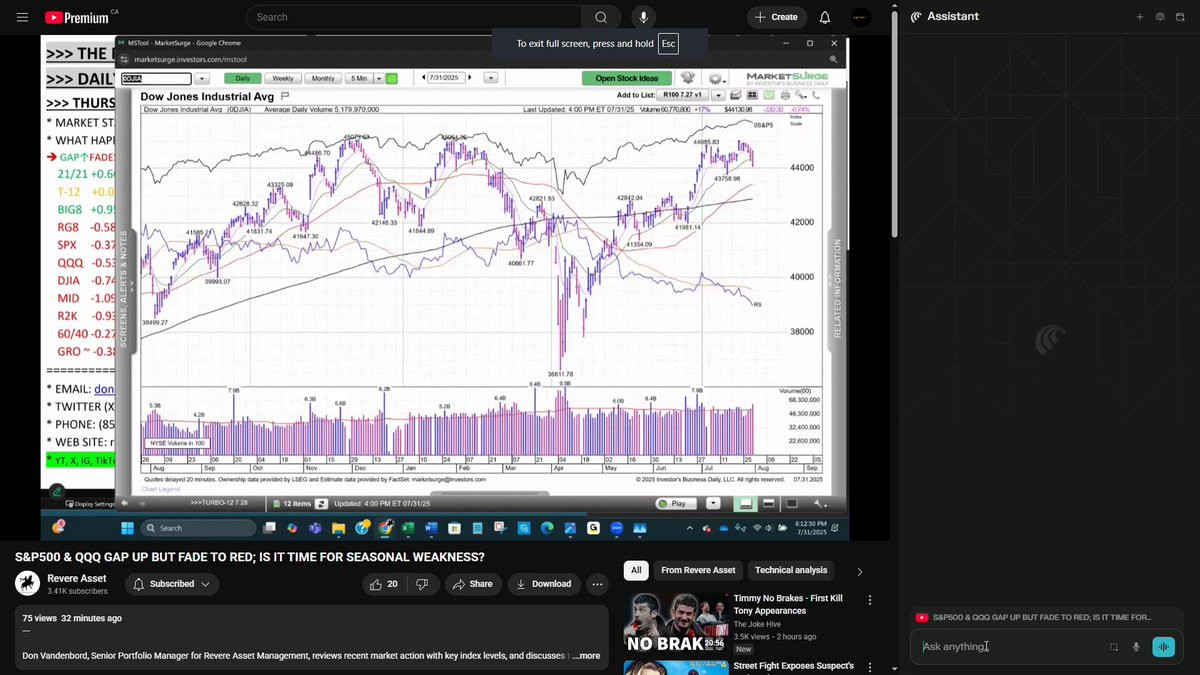
Task: Open the Assistant settings icon in panel header
Action: [1160, 17]
